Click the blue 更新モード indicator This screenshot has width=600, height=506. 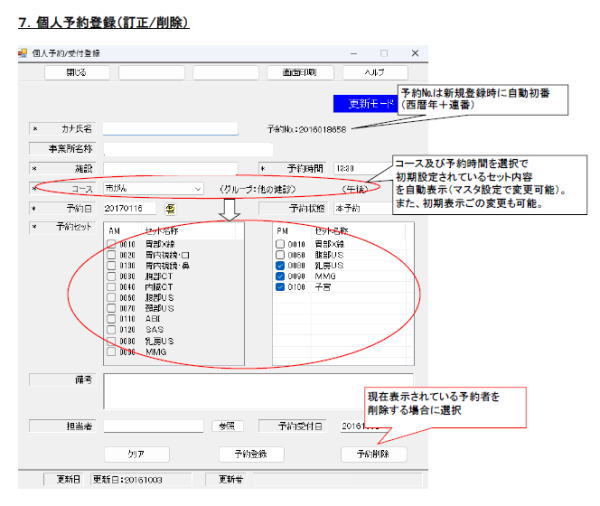[x=365, y=104]
